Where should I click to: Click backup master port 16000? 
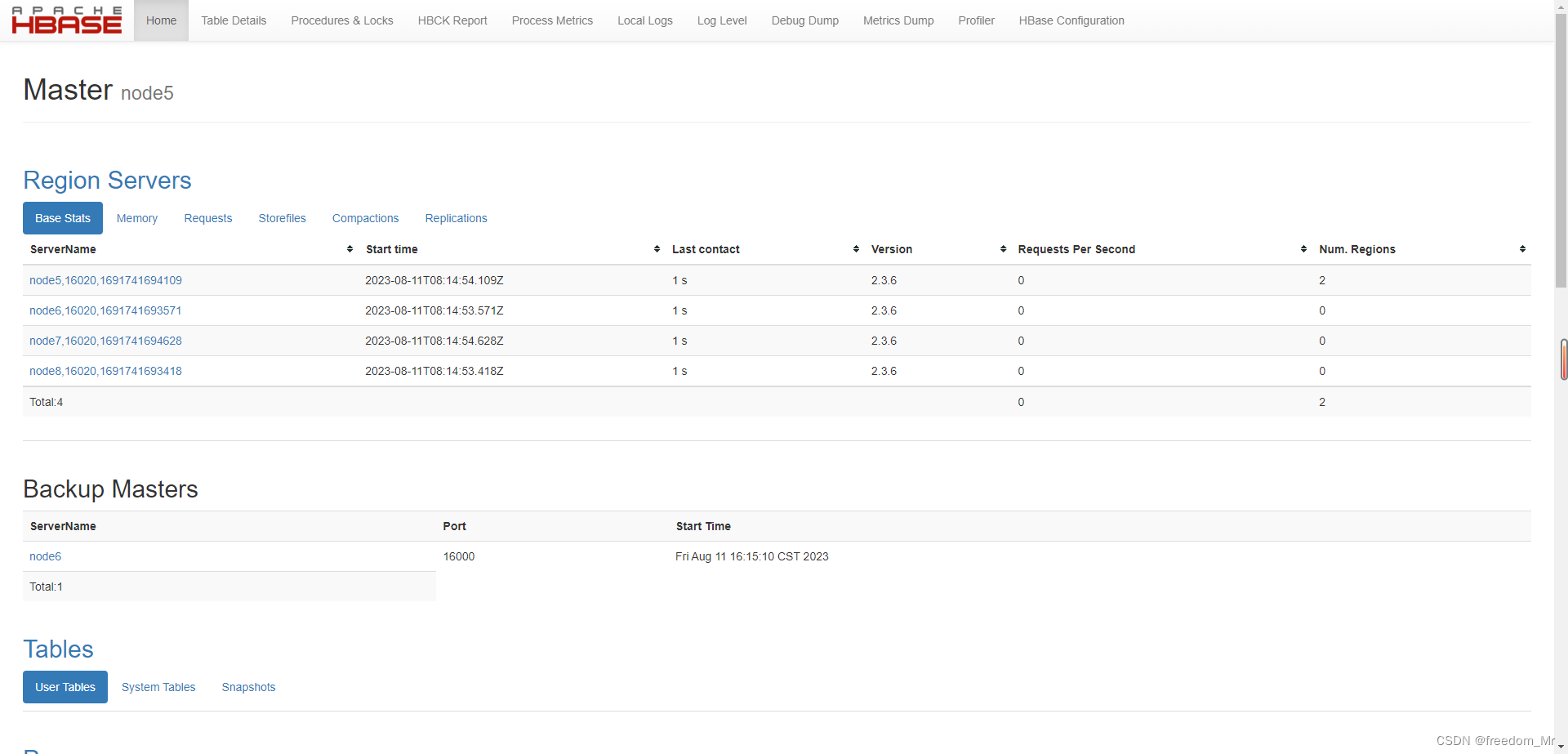(459, 556)
